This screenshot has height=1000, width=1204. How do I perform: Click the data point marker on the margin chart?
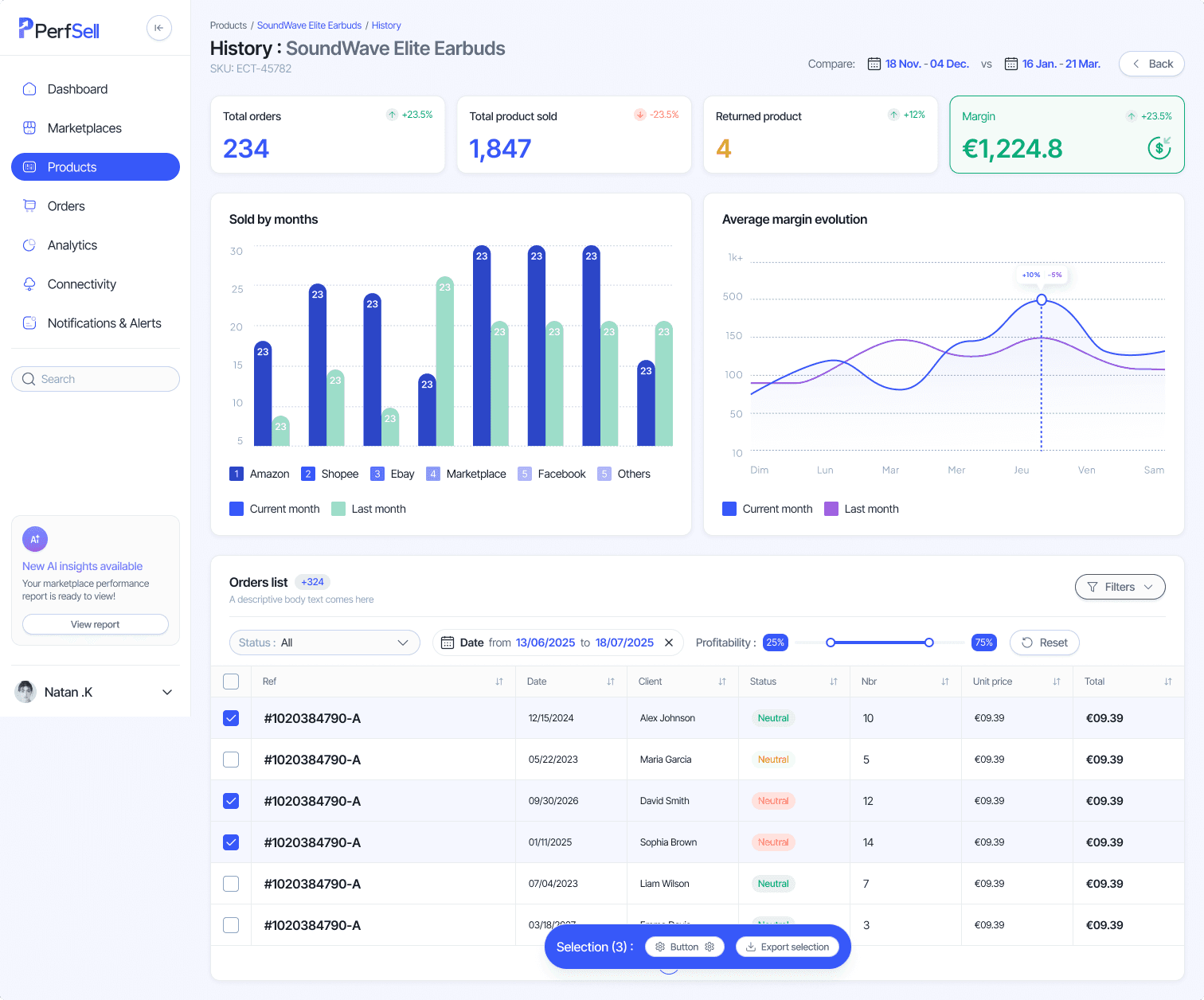(1042, 300)
